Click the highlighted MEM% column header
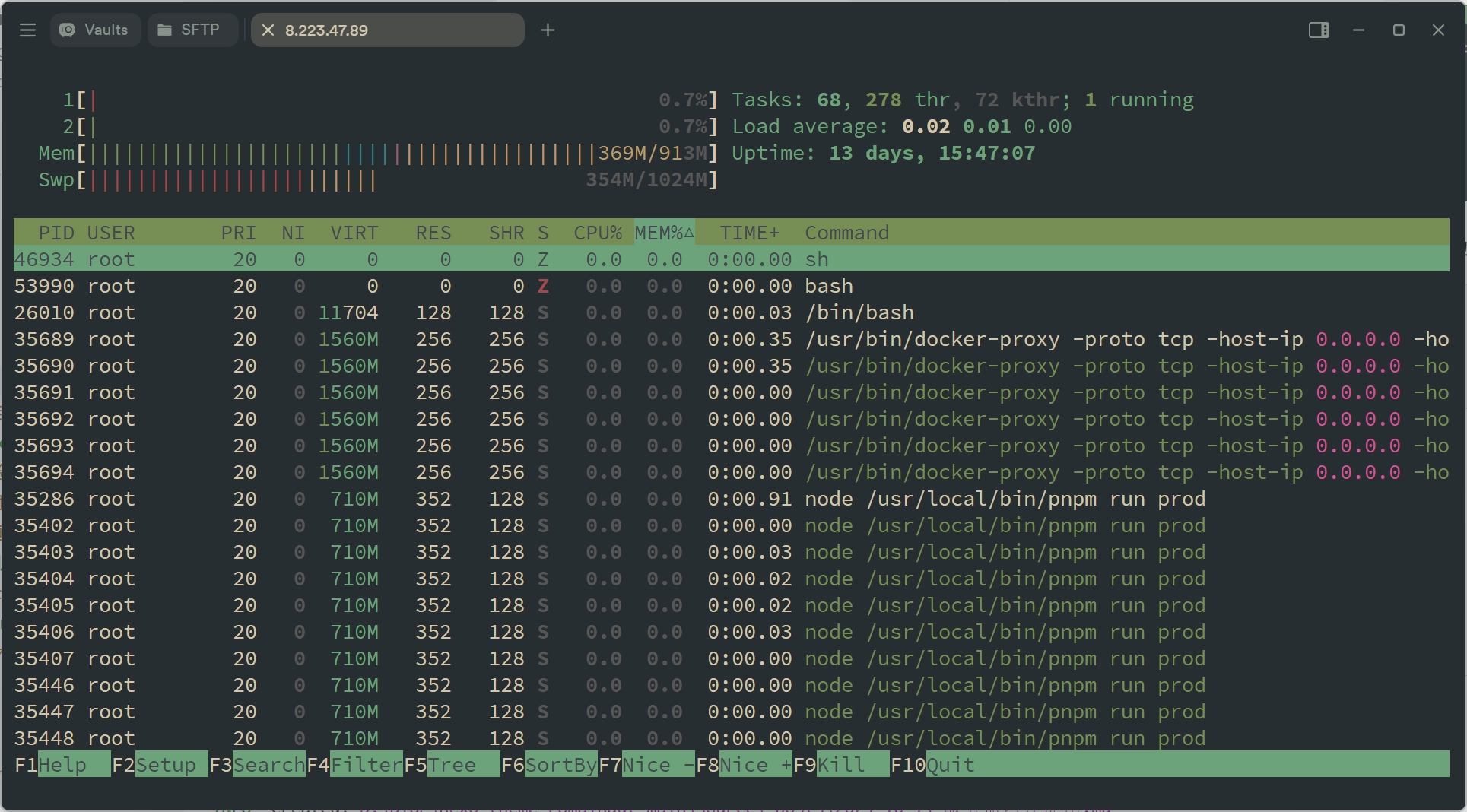Viewport: 1467px width, 812px height. coord(665,233)
